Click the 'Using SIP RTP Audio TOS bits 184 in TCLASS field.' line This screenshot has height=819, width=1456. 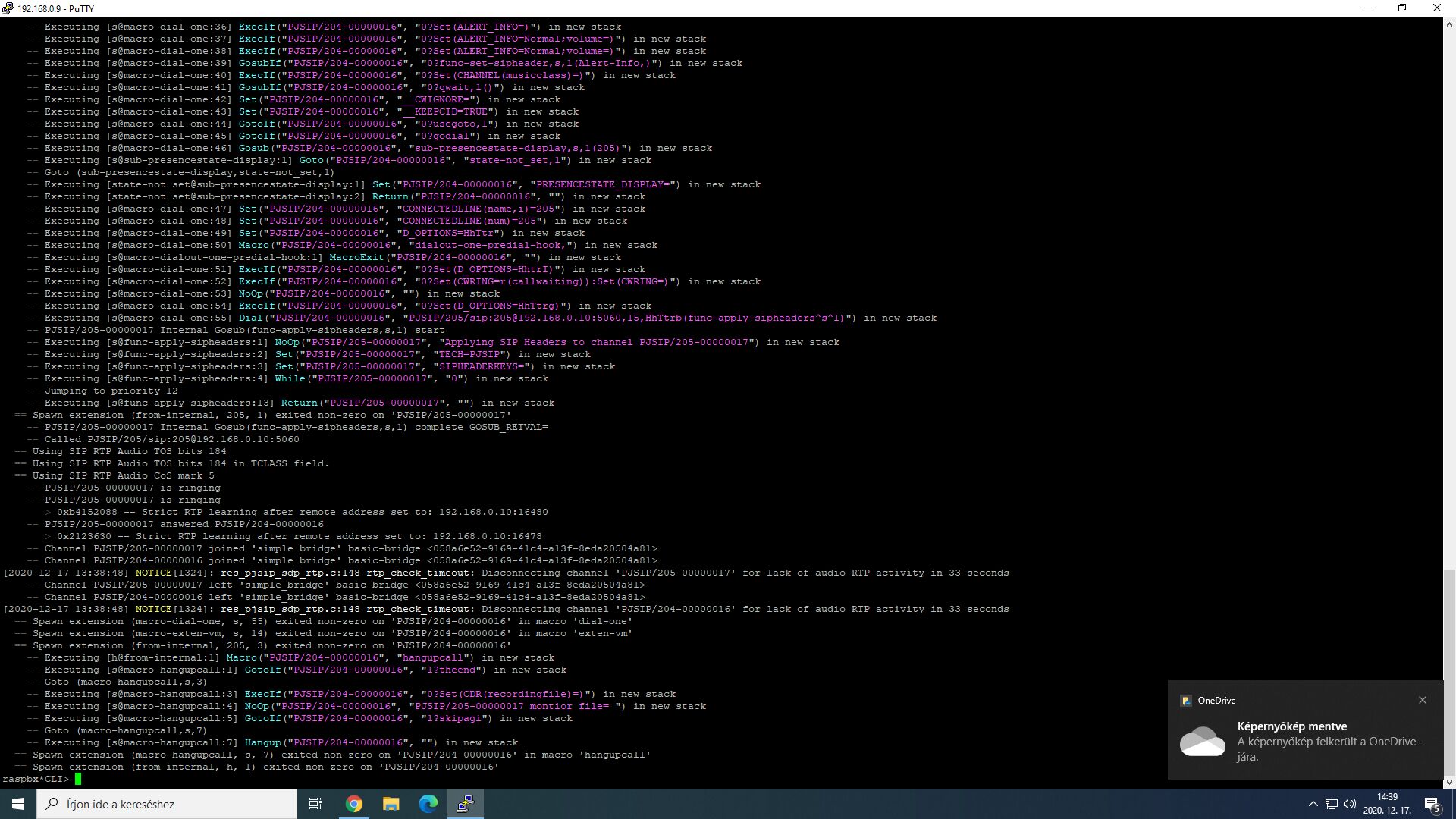point(171,463)
